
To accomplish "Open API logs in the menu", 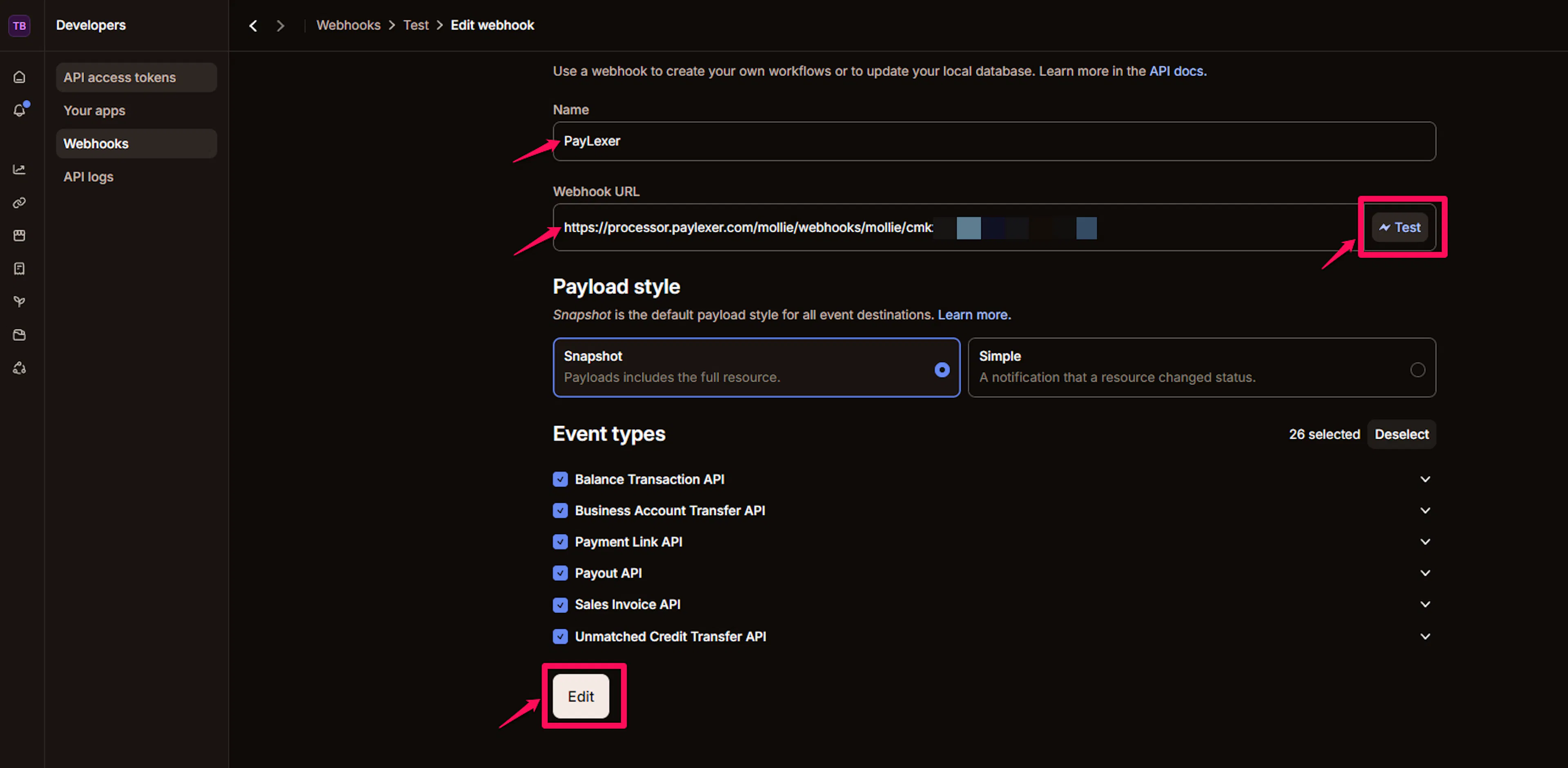I will [136, 177].
